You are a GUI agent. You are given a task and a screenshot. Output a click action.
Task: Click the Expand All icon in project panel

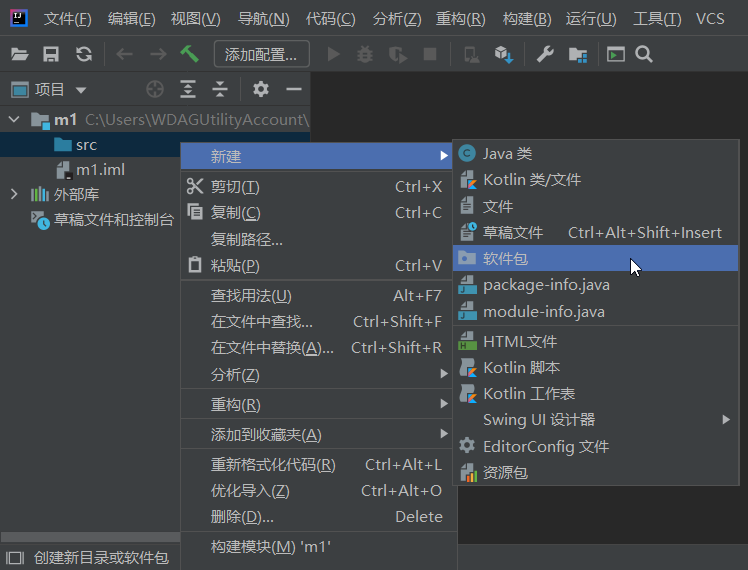coord(188,90)
